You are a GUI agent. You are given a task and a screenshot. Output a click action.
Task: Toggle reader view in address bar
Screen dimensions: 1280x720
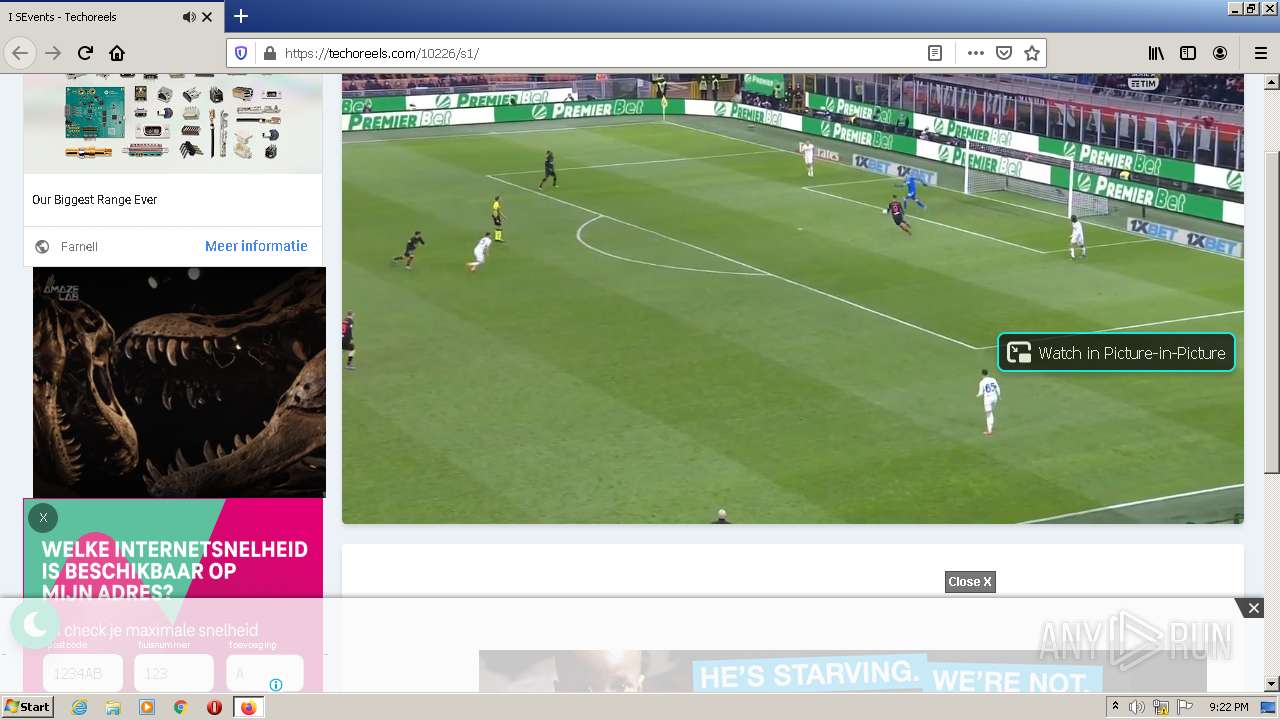click(935, 53)
